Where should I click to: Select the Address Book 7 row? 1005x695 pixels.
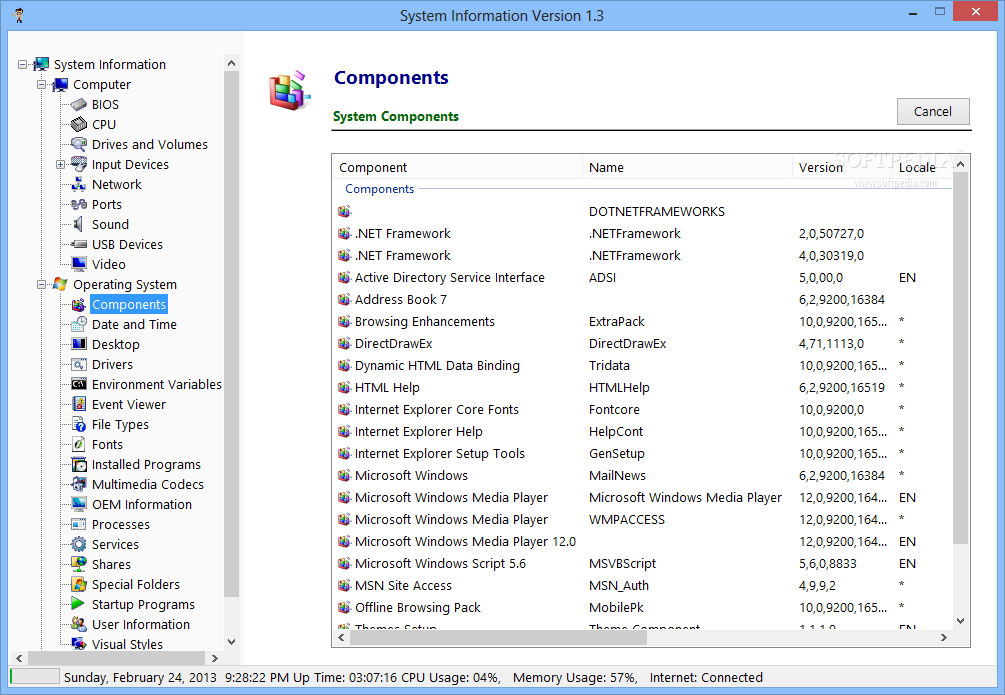click(643, 299)
